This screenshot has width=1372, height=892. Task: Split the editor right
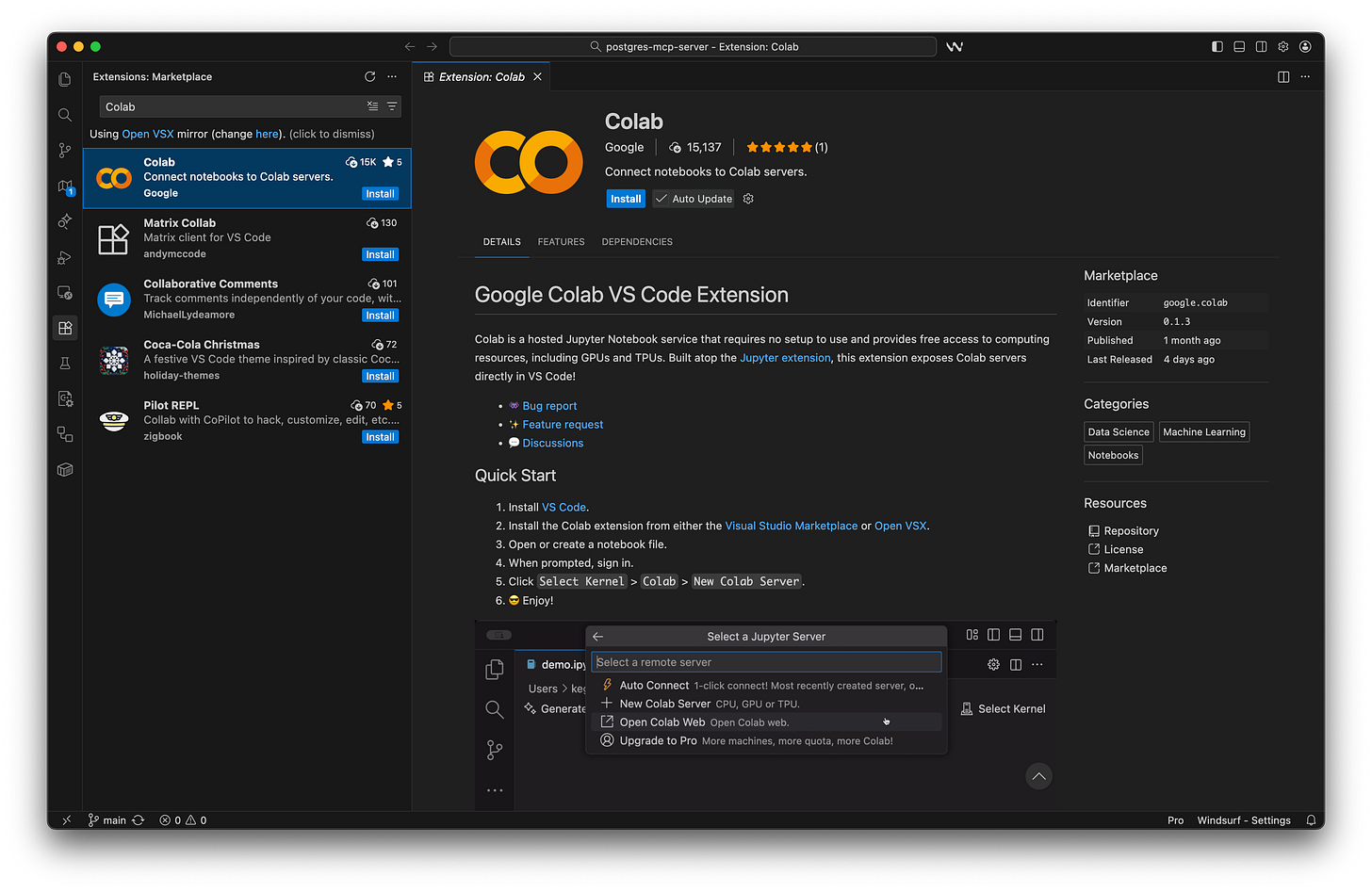pyautogui.click(x=1283, y=77)
